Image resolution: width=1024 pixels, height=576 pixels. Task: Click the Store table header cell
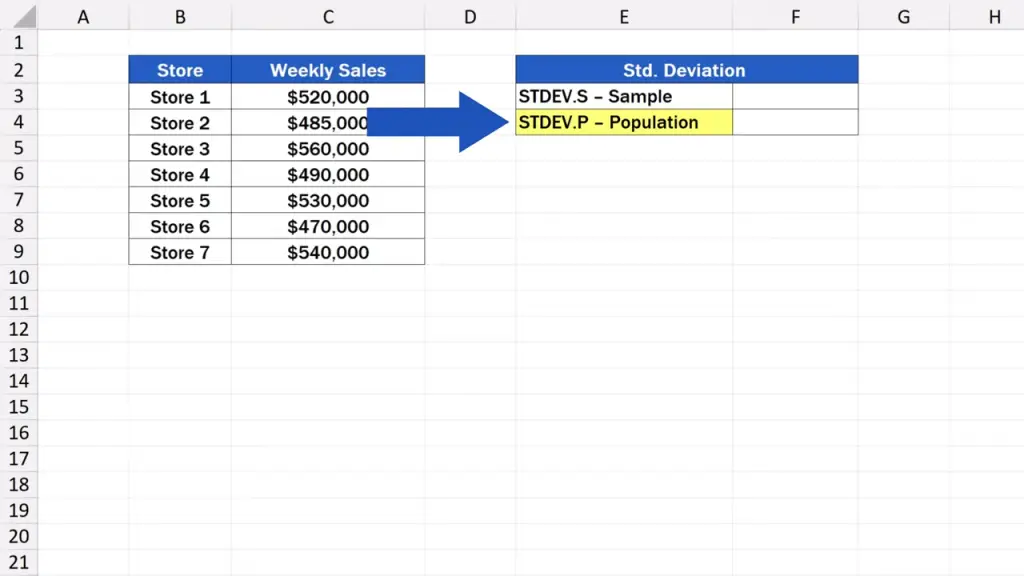[x=180, y=70]
